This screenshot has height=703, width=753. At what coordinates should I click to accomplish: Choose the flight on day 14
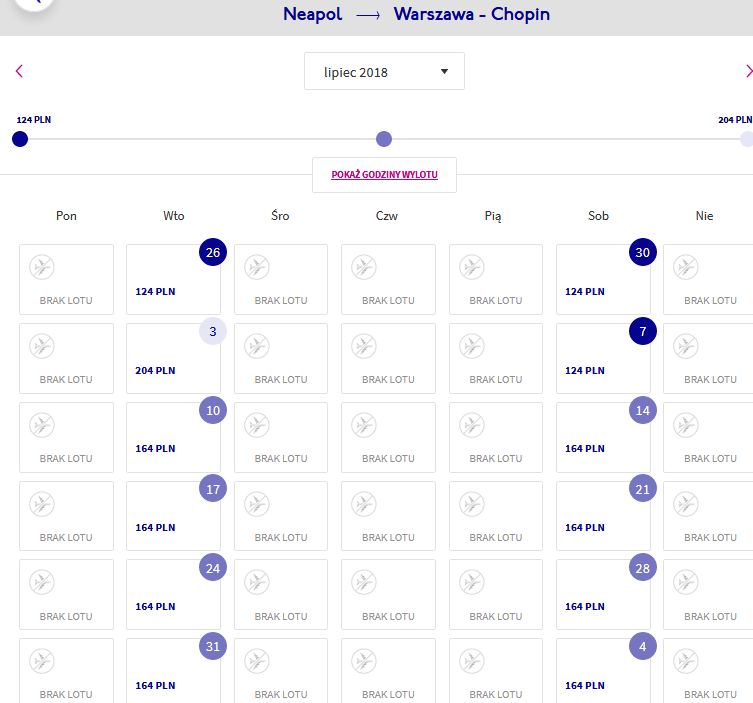click(603, 437)
